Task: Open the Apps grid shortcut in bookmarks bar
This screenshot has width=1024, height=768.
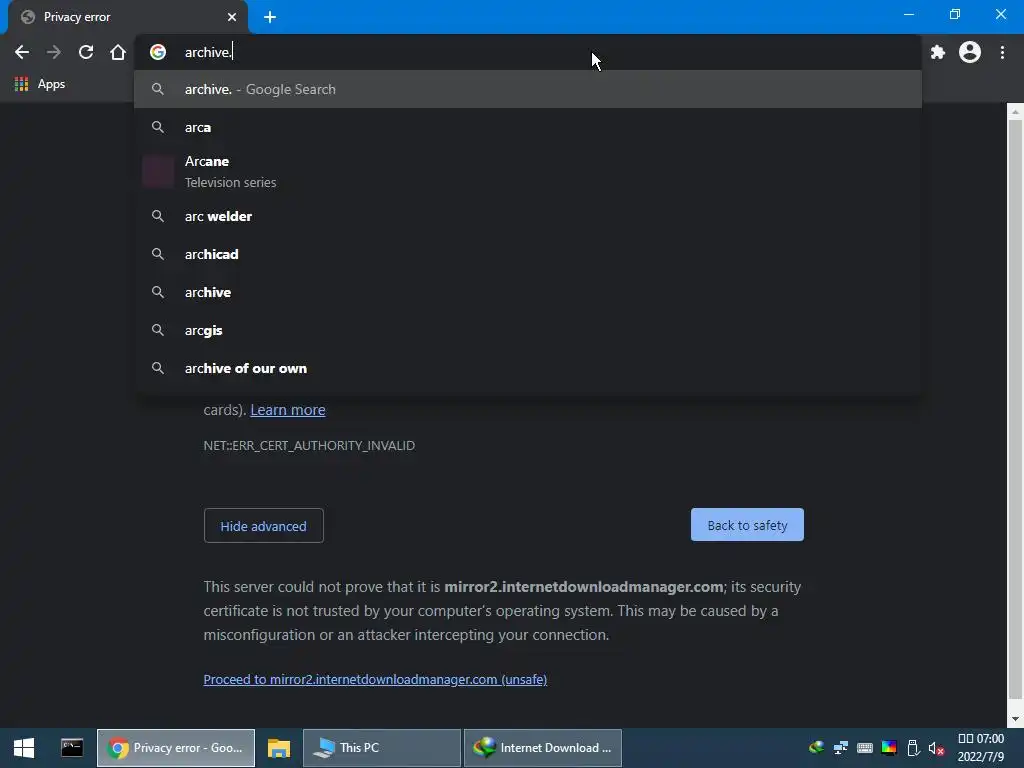Action: pyautogui.click(x=40, y=84)
